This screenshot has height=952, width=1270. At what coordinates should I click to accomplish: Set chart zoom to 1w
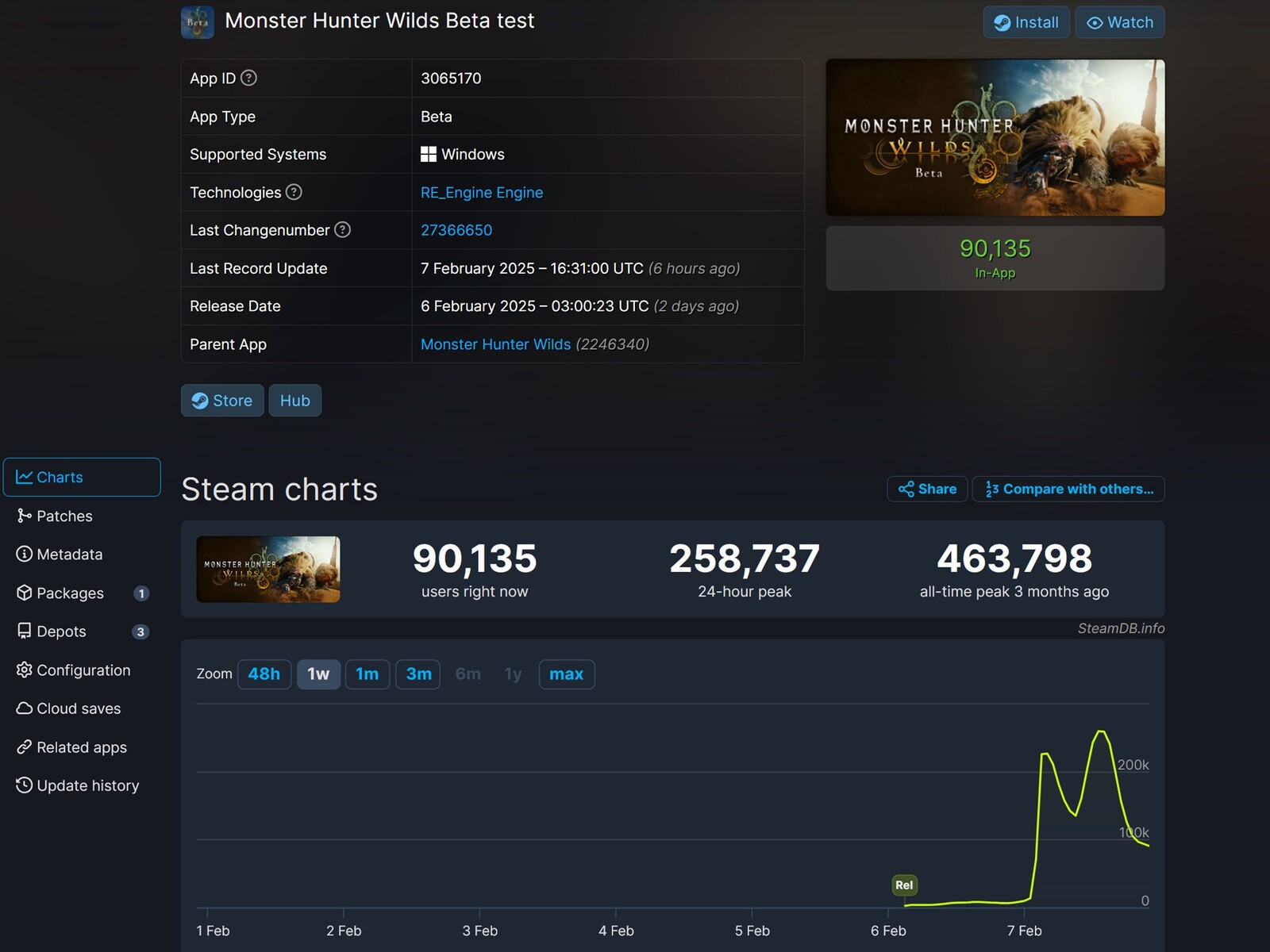[318, 674]
